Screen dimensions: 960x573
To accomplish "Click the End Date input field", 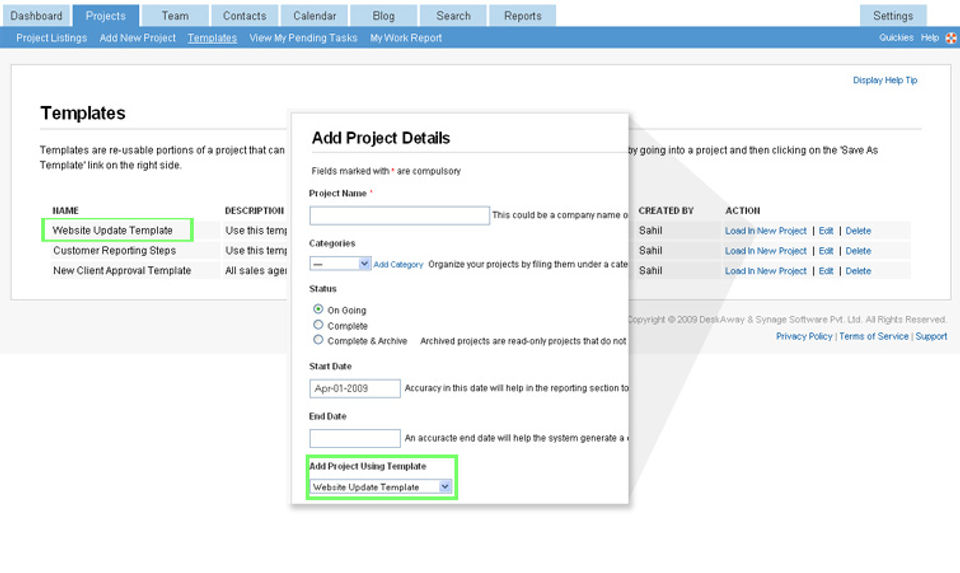I will pyautogui.click(x=355, y=438).
